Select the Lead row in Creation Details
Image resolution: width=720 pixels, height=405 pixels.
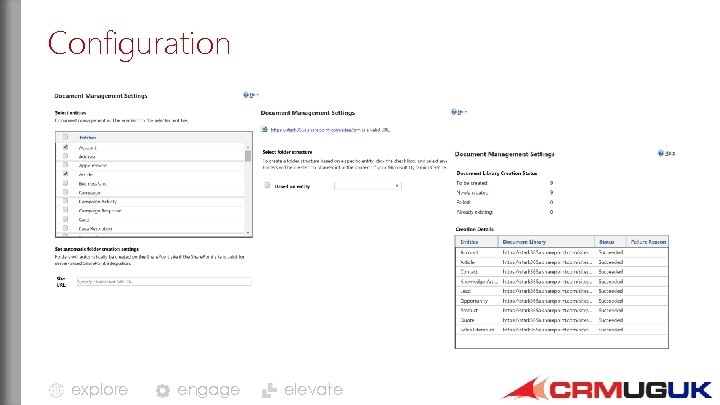(562, 291)
